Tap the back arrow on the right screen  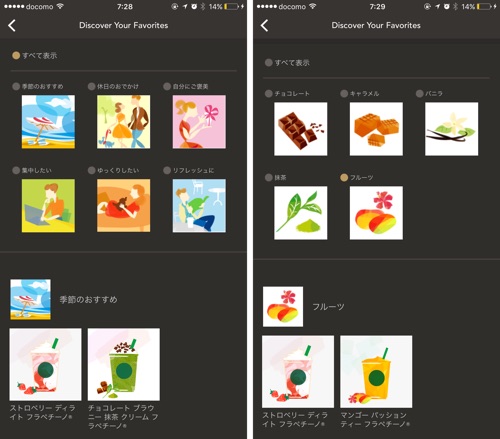(265, 25)
